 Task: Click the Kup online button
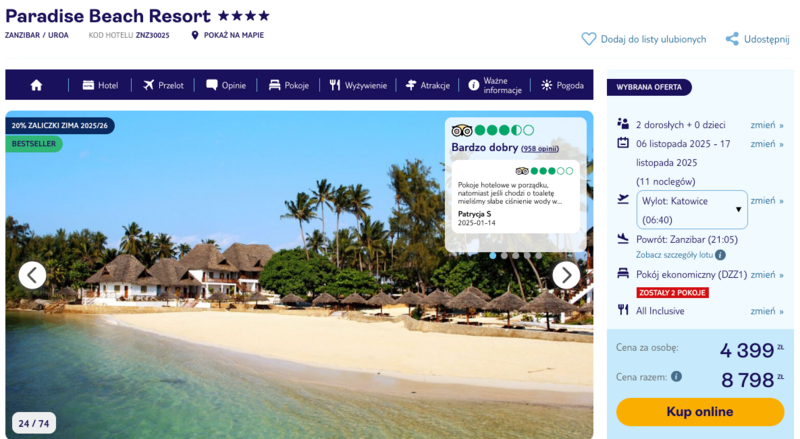pos(699,411)
